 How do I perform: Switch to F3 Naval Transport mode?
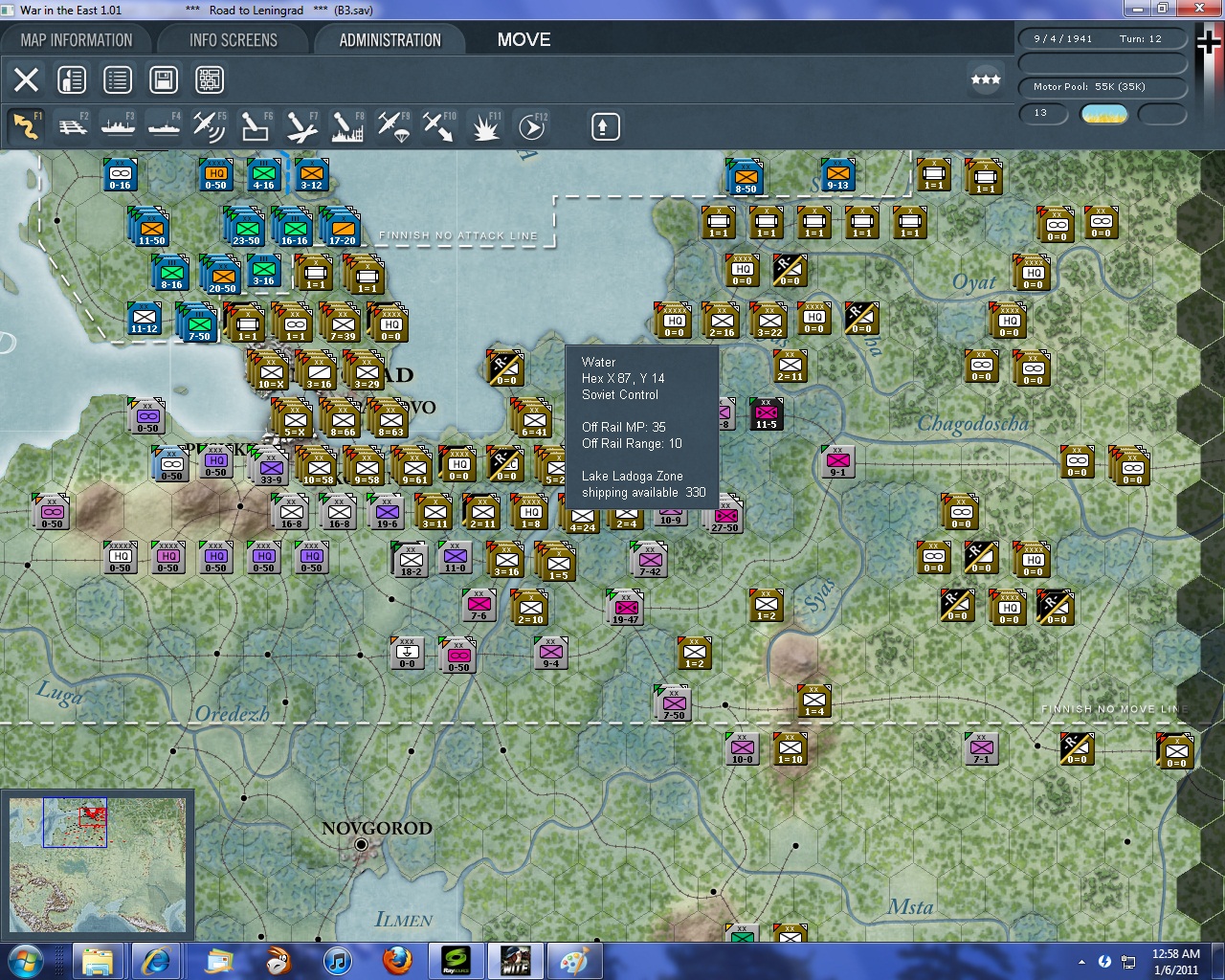(x=119, y=126)
